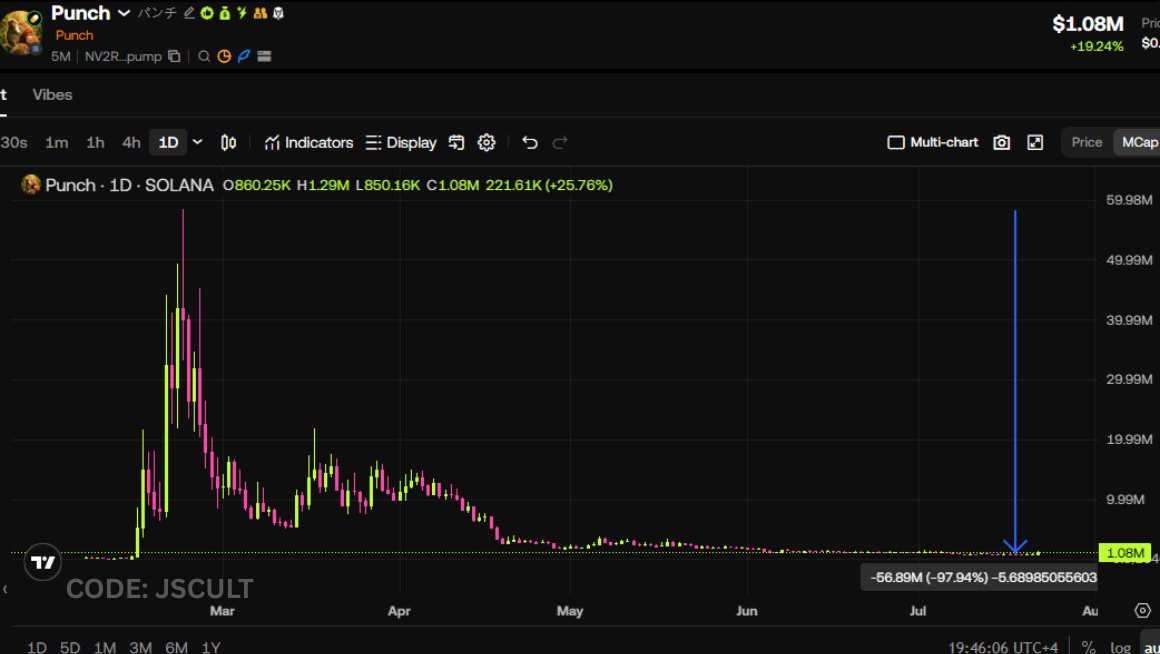Open the orange Punch link under the title

coord(74,35)
